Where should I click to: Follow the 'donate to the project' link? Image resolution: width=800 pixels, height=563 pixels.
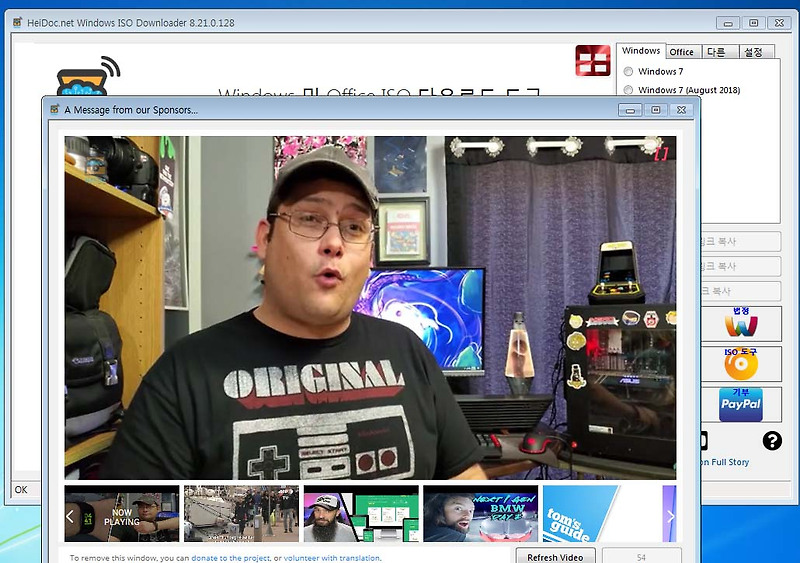[231, 558]
